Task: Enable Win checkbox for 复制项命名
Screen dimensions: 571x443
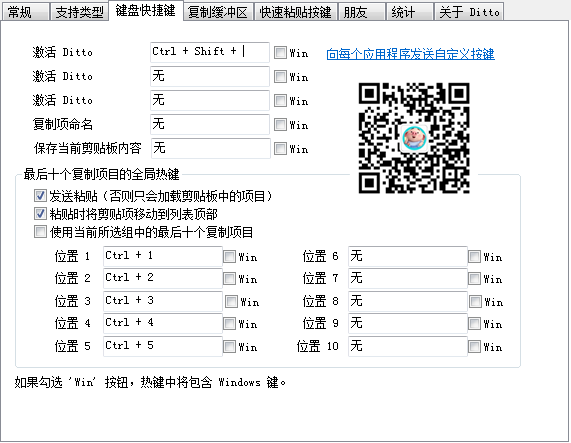Action: pos(280,124)
